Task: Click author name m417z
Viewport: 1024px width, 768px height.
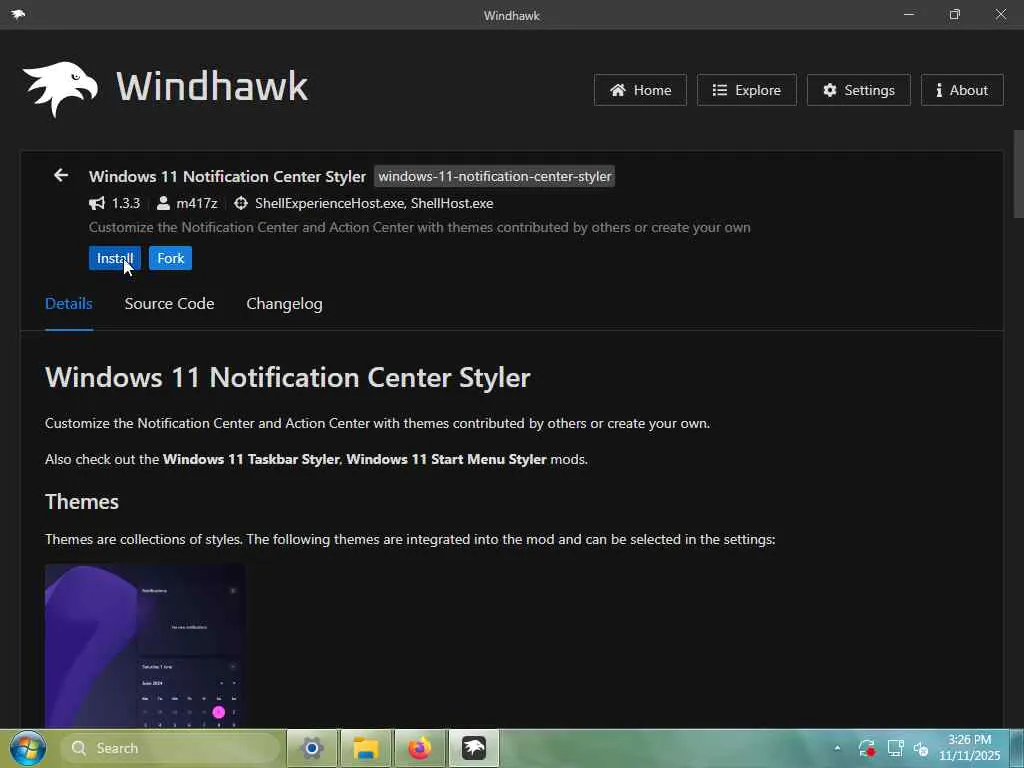Action: [197, 203]
